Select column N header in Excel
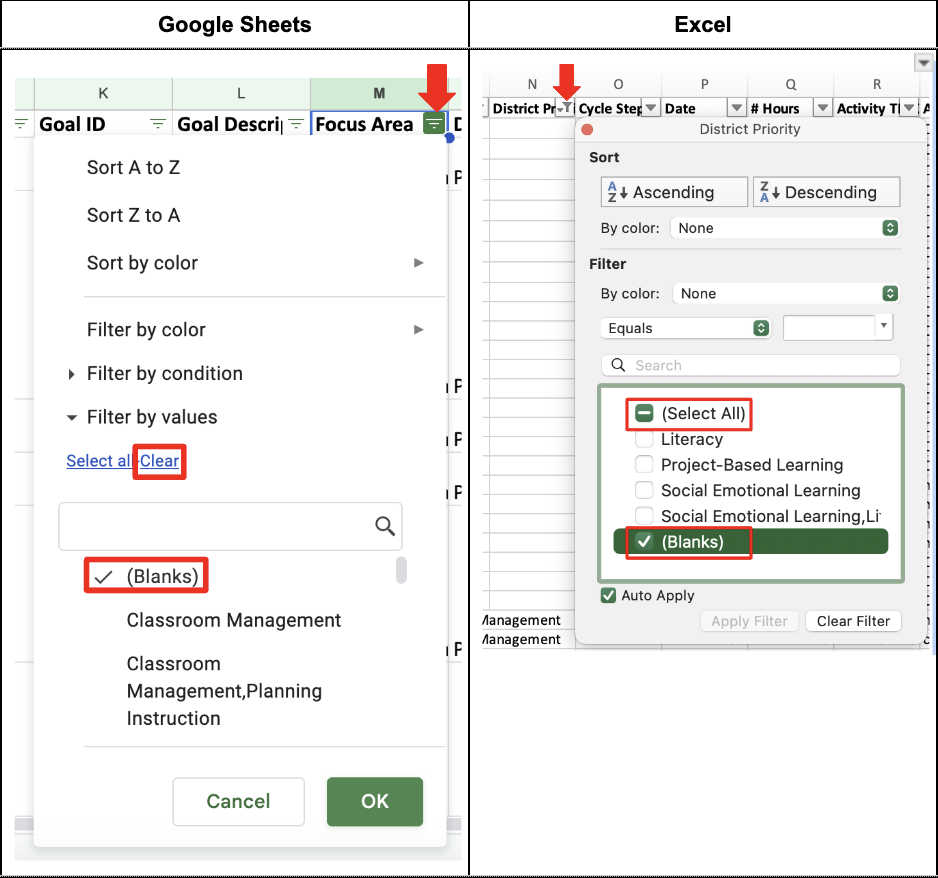 coord(532,84)
